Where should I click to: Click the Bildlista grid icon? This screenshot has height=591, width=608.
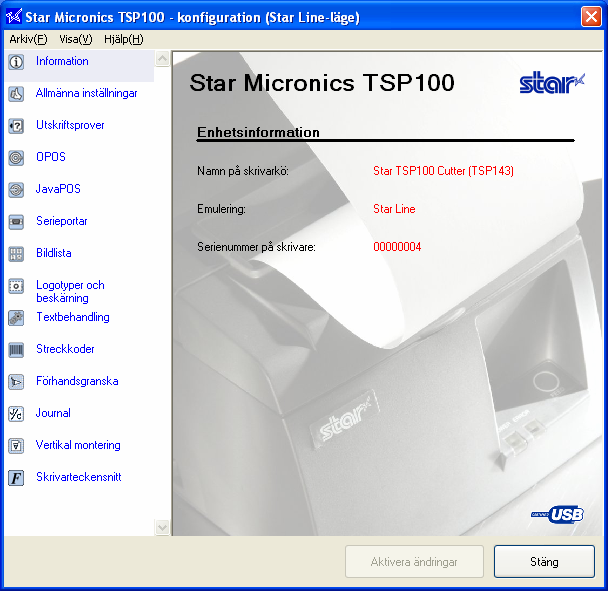(16, 254)
